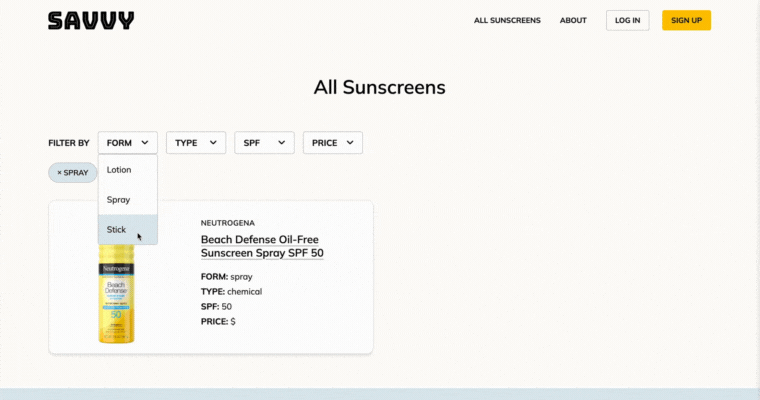The width and height of the screenshot is (760, 400).
Task: Click the FORM: spray detail line
Action: [226, 277]
